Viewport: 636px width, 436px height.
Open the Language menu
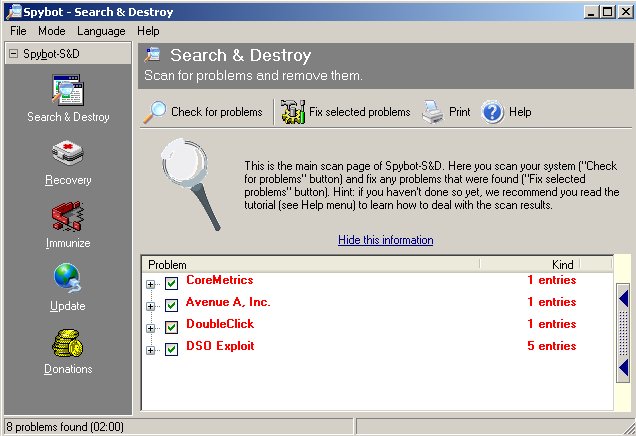click(101, 31)
